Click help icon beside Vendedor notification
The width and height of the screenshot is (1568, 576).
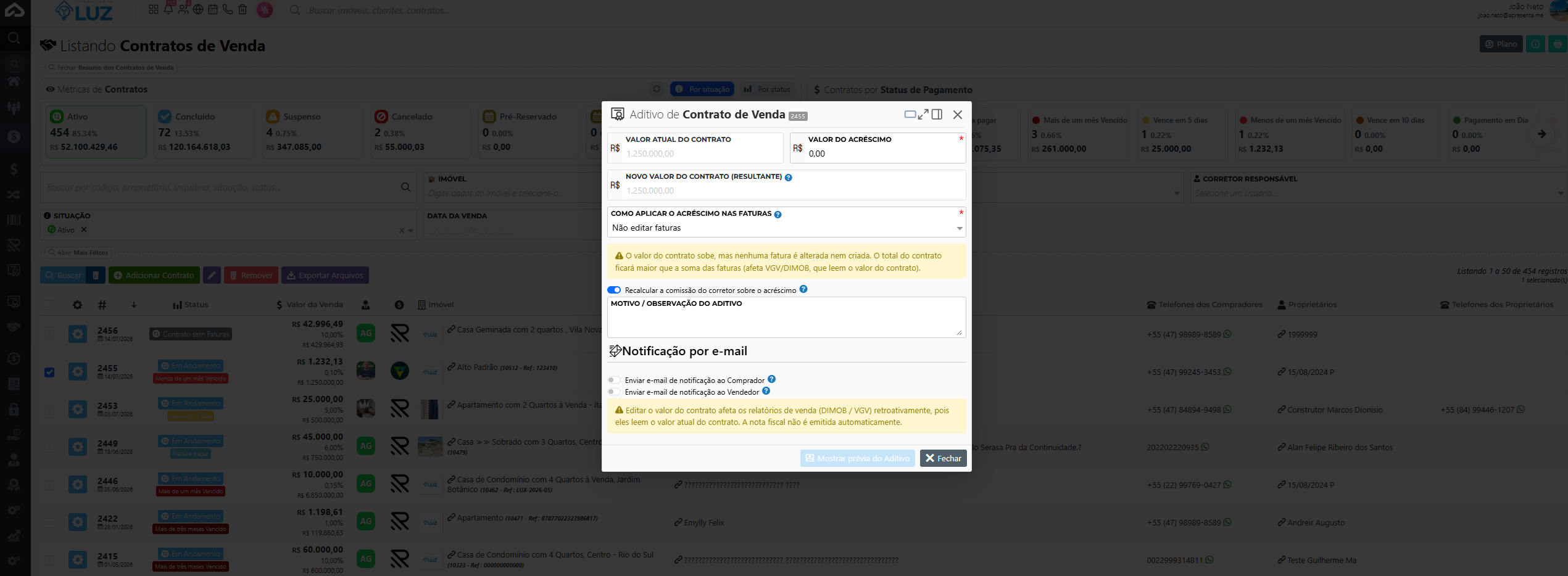(x=766, y=391)
